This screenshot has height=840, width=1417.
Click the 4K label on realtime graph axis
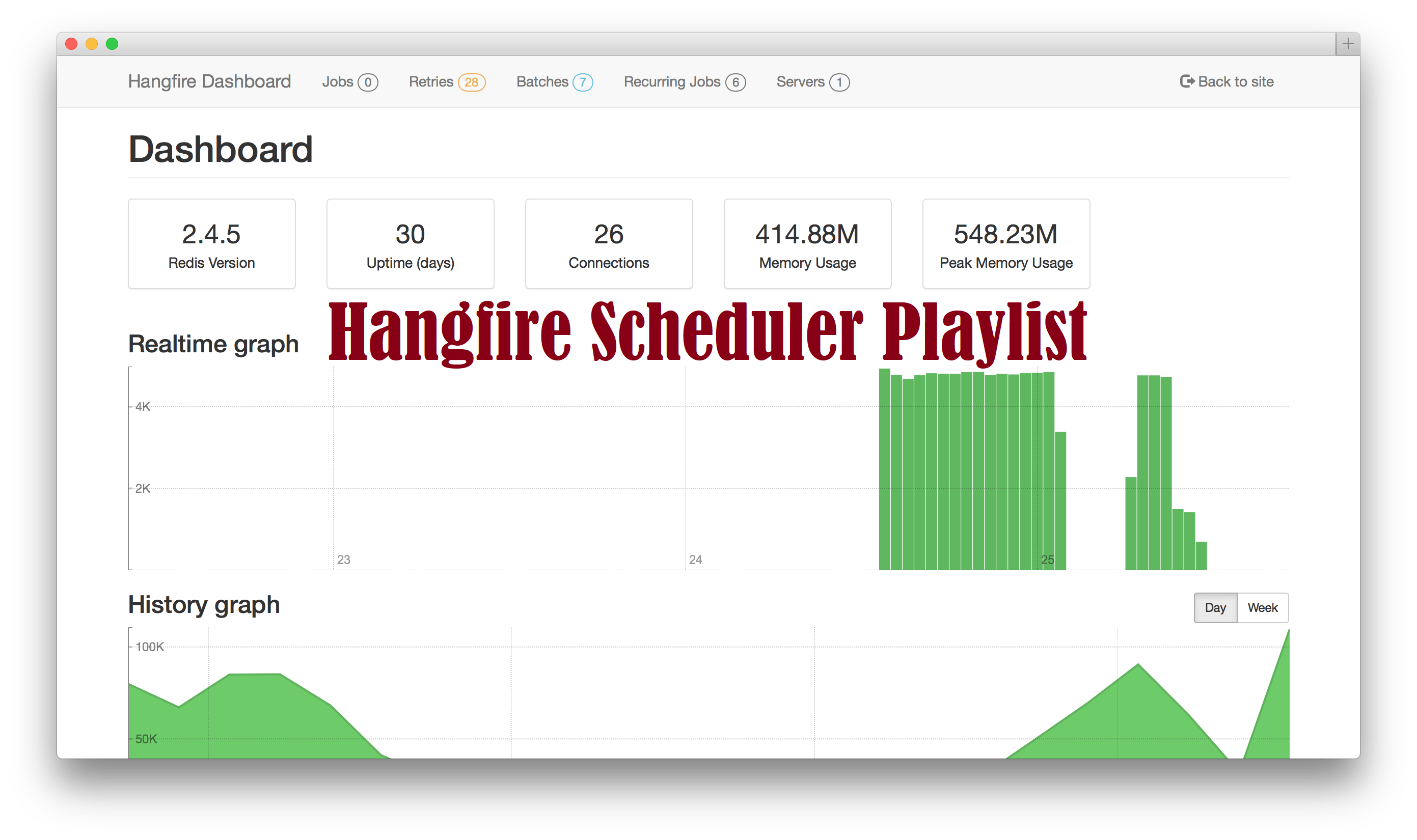[x=143, y=406]
